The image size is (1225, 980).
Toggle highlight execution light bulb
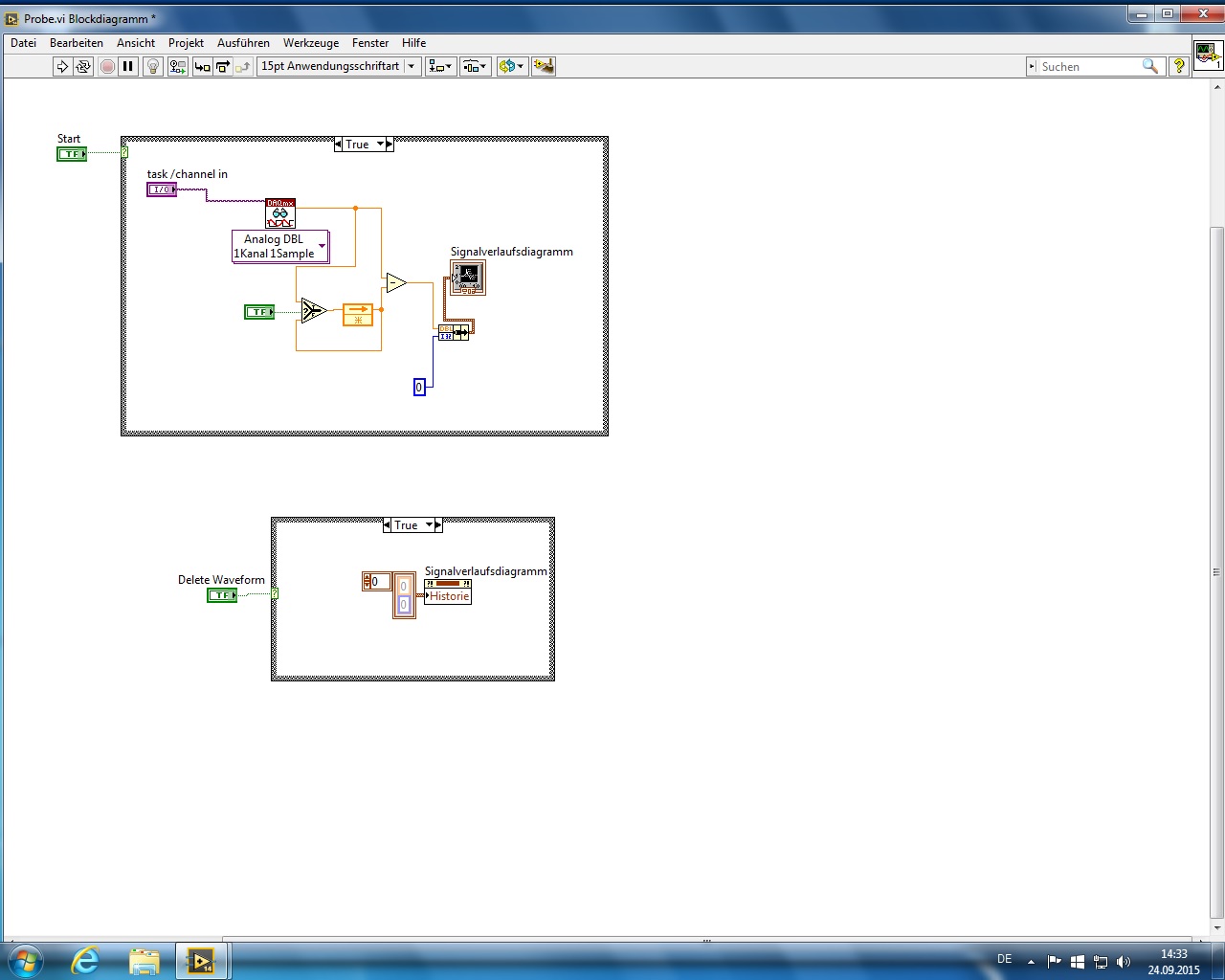pos(152,66)
